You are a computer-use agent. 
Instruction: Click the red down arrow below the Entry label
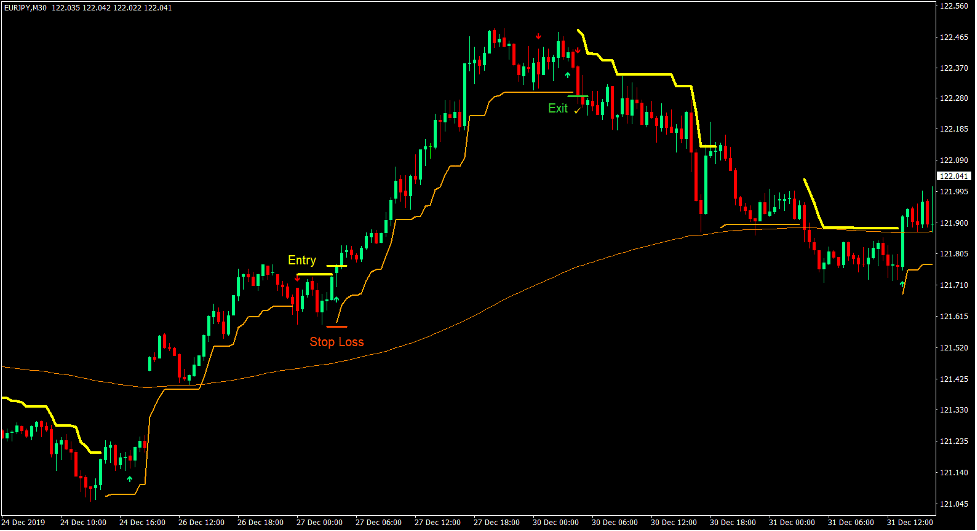point(297,279)
